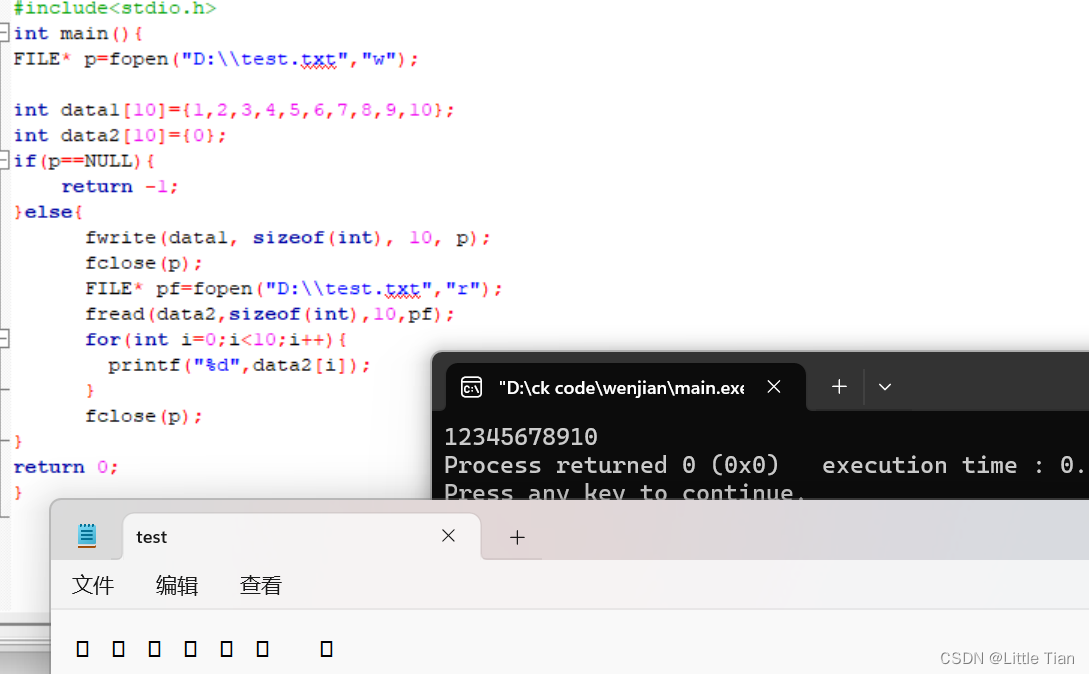Click the return 0 statement
The width and height of the screenshot is (1089, 674).
[x=66, y=467]
